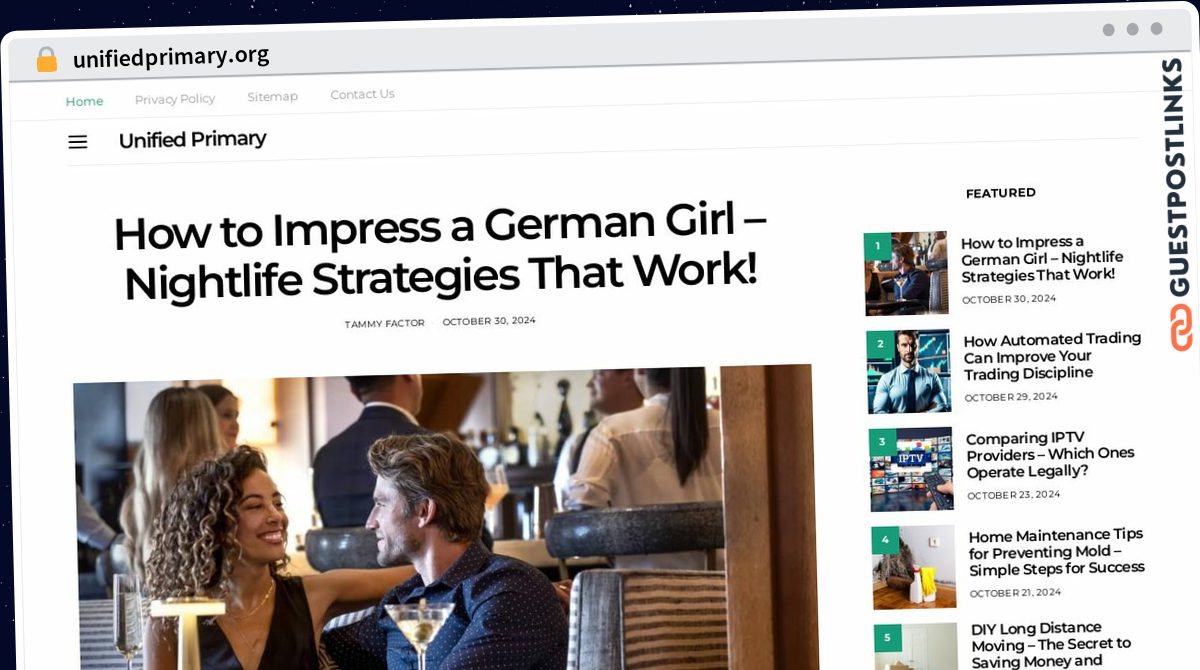The image size is (1200, 670).
Task: Open featured thumbnail of trader, number 2
Action: 909,372
